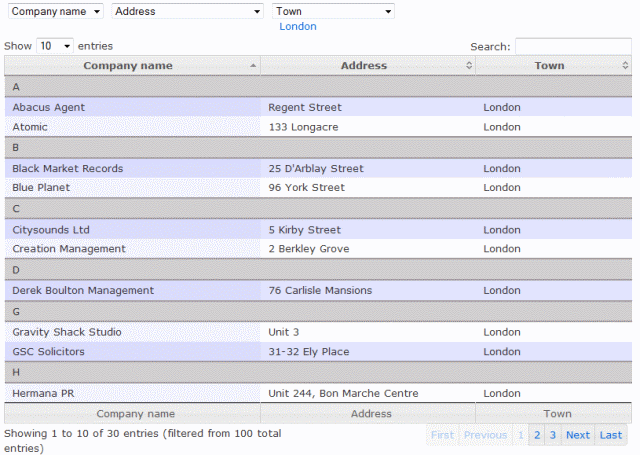Screen dimensions: 640x455
Task: Click the group row labeled C
Action: 318,209
